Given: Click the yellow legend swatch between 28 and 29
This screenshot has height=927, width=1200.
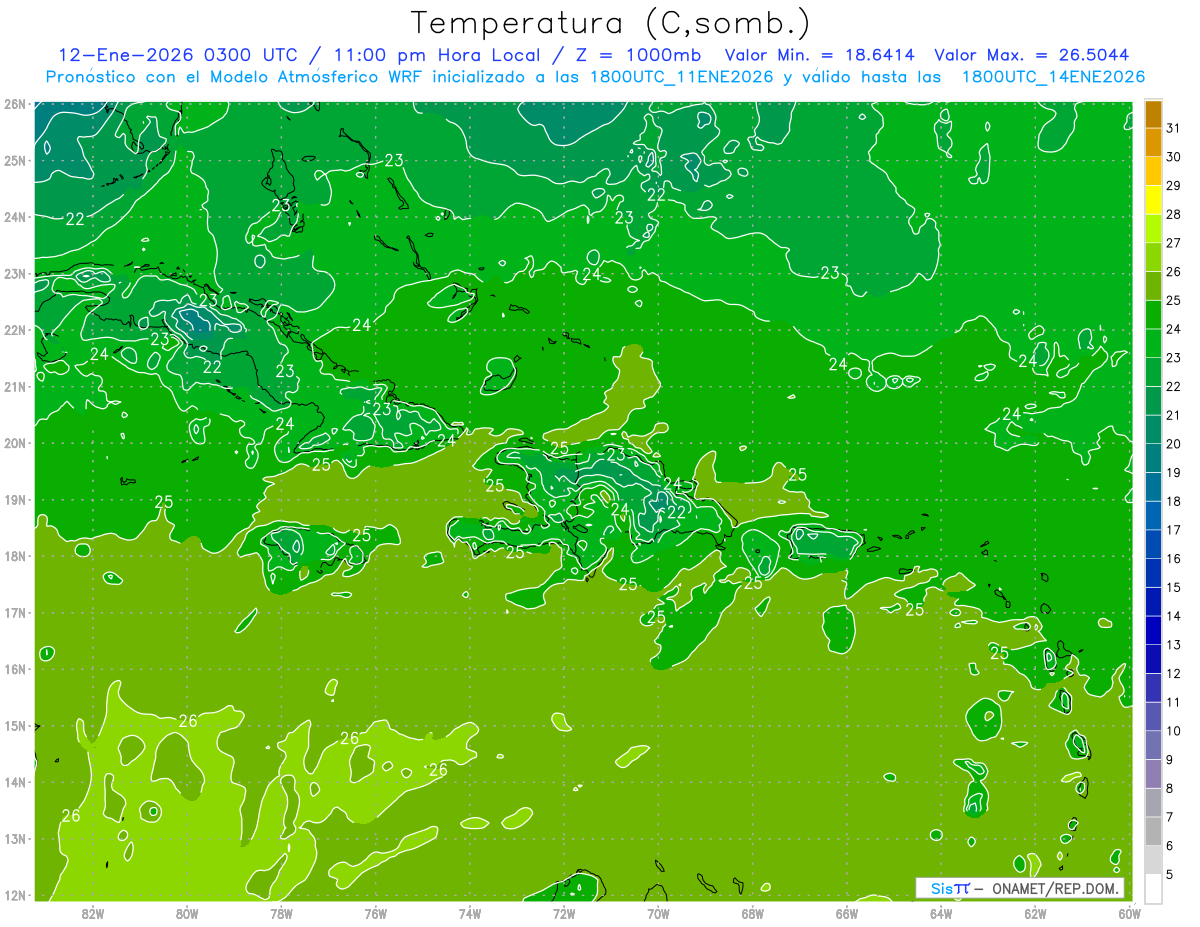Looking at the screenshot, I should tap(1153, 199).
